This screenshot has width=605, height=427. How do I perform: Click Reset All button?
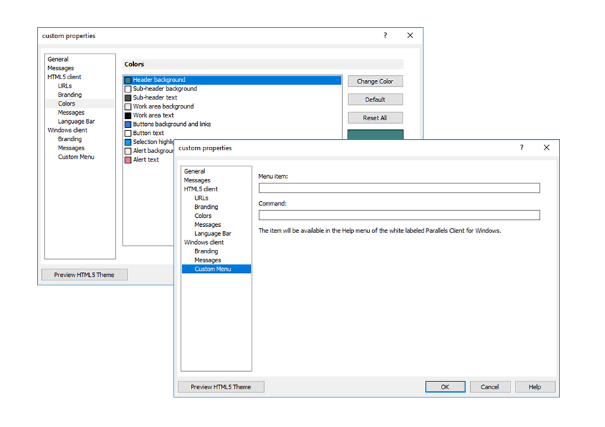pos(375,118)
